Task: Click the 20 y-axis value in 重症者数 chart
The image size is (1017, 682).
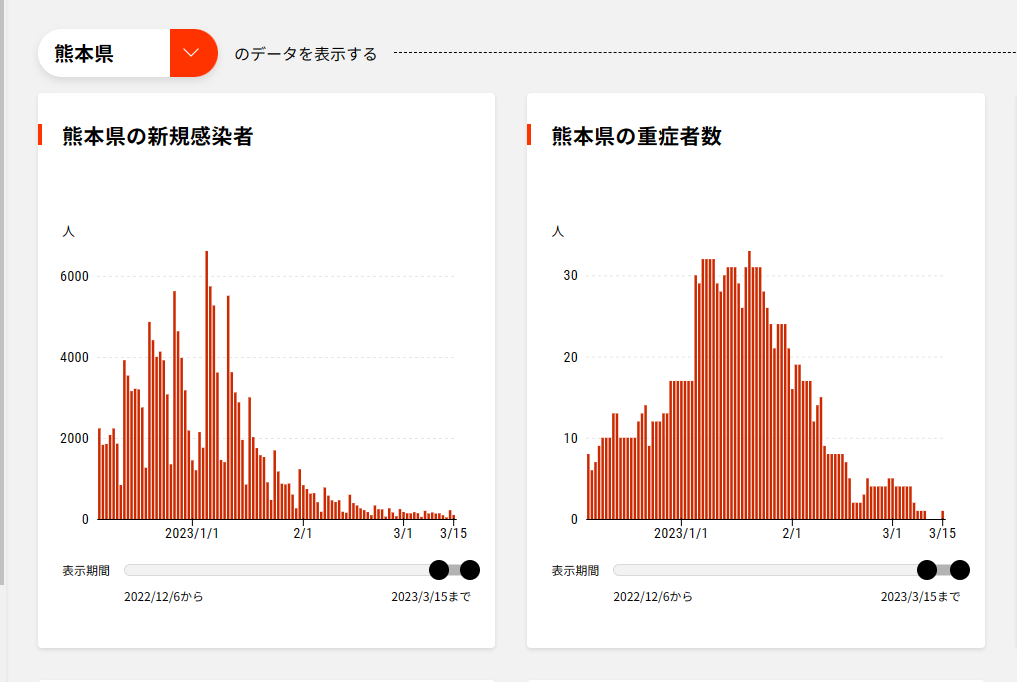Action: [x=571, y=358]
